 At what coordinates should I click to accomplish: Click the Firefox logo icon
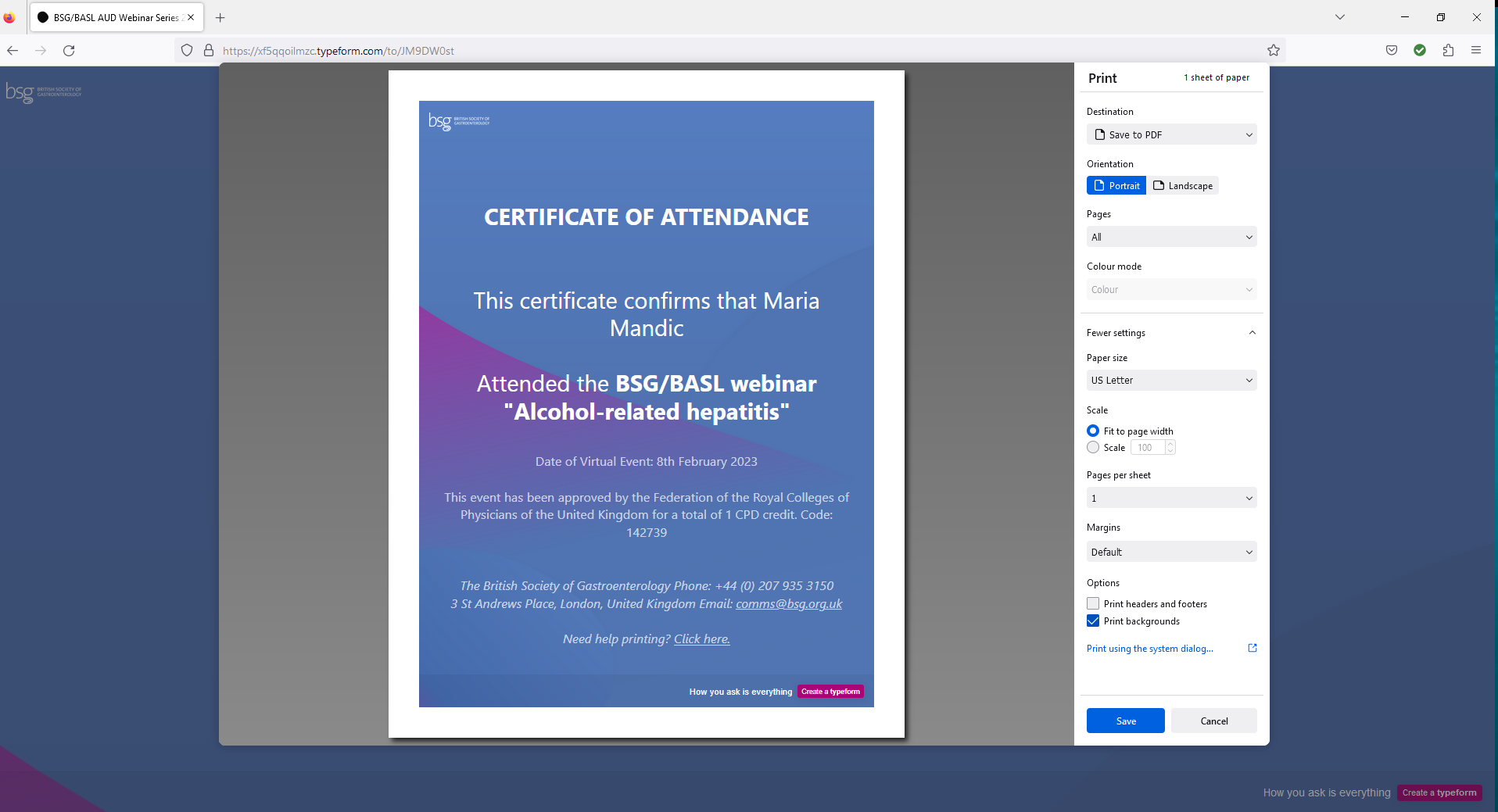point(9,17)
